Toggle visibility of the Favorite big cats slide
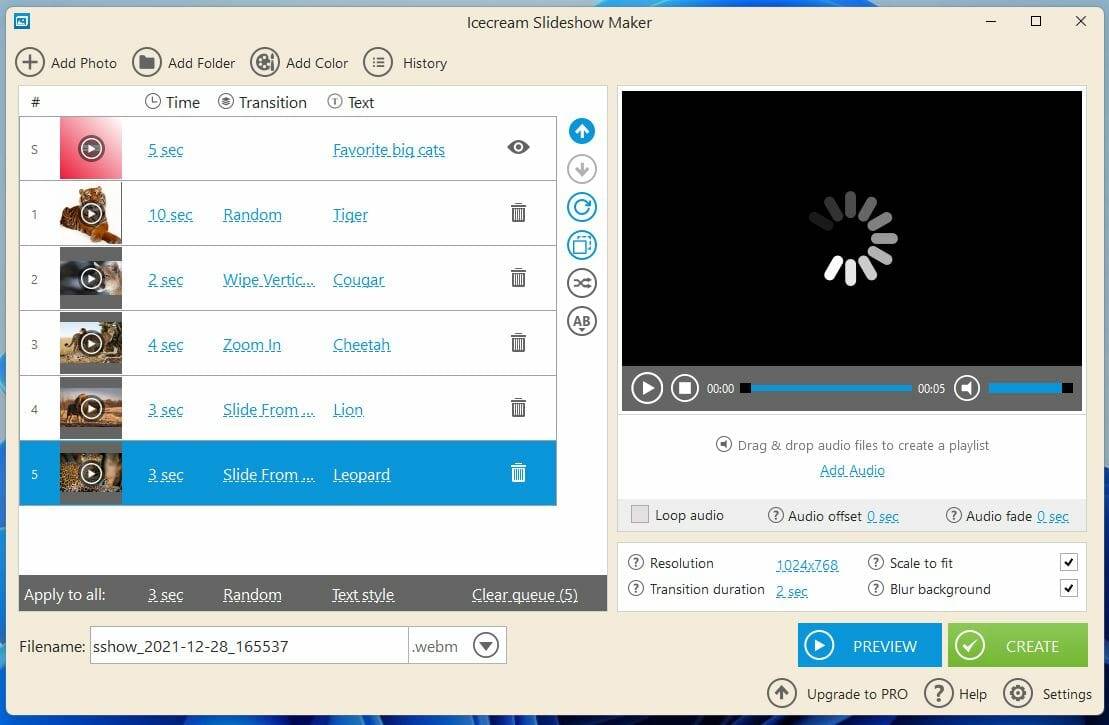The height and width of the screenshot is (725, 1109). pos(518,147)
